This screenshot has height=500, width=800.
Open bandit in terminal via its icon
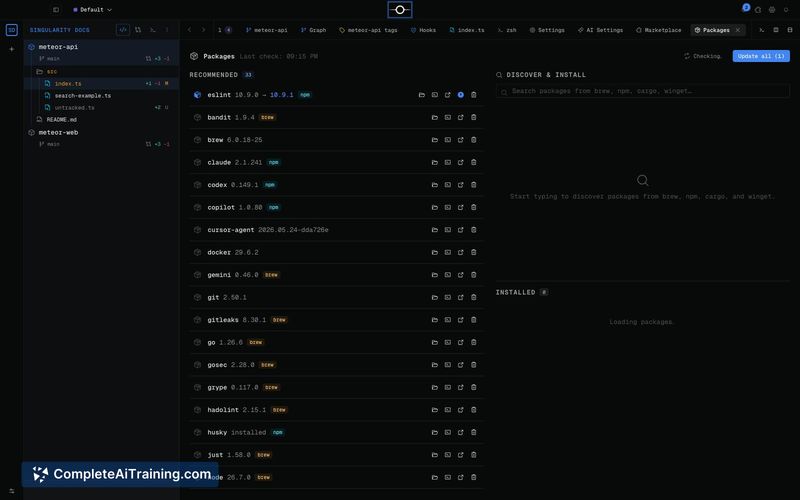coord(447,117)
